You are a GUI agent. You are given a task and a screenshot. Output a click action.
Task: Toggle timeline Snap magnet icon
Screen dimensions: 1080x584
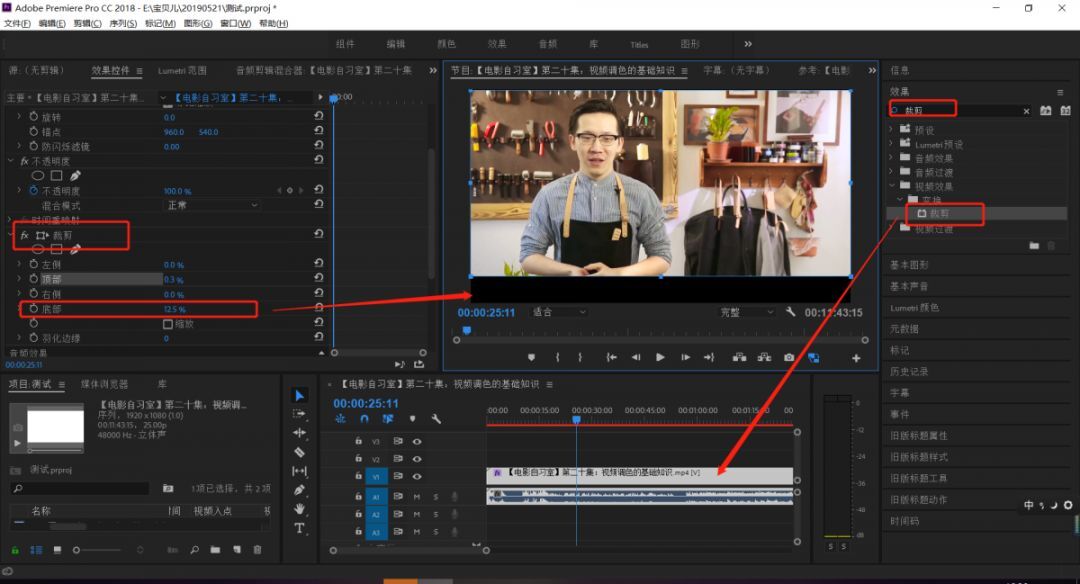[364, 419]
